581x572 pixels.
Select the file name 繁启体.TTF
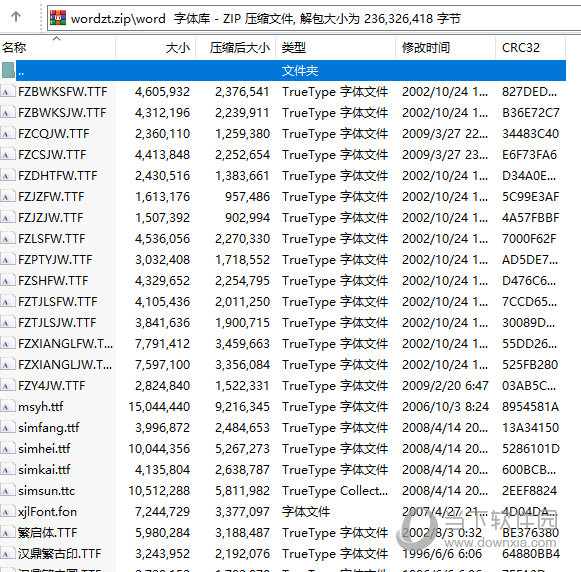tap(47, 533)
